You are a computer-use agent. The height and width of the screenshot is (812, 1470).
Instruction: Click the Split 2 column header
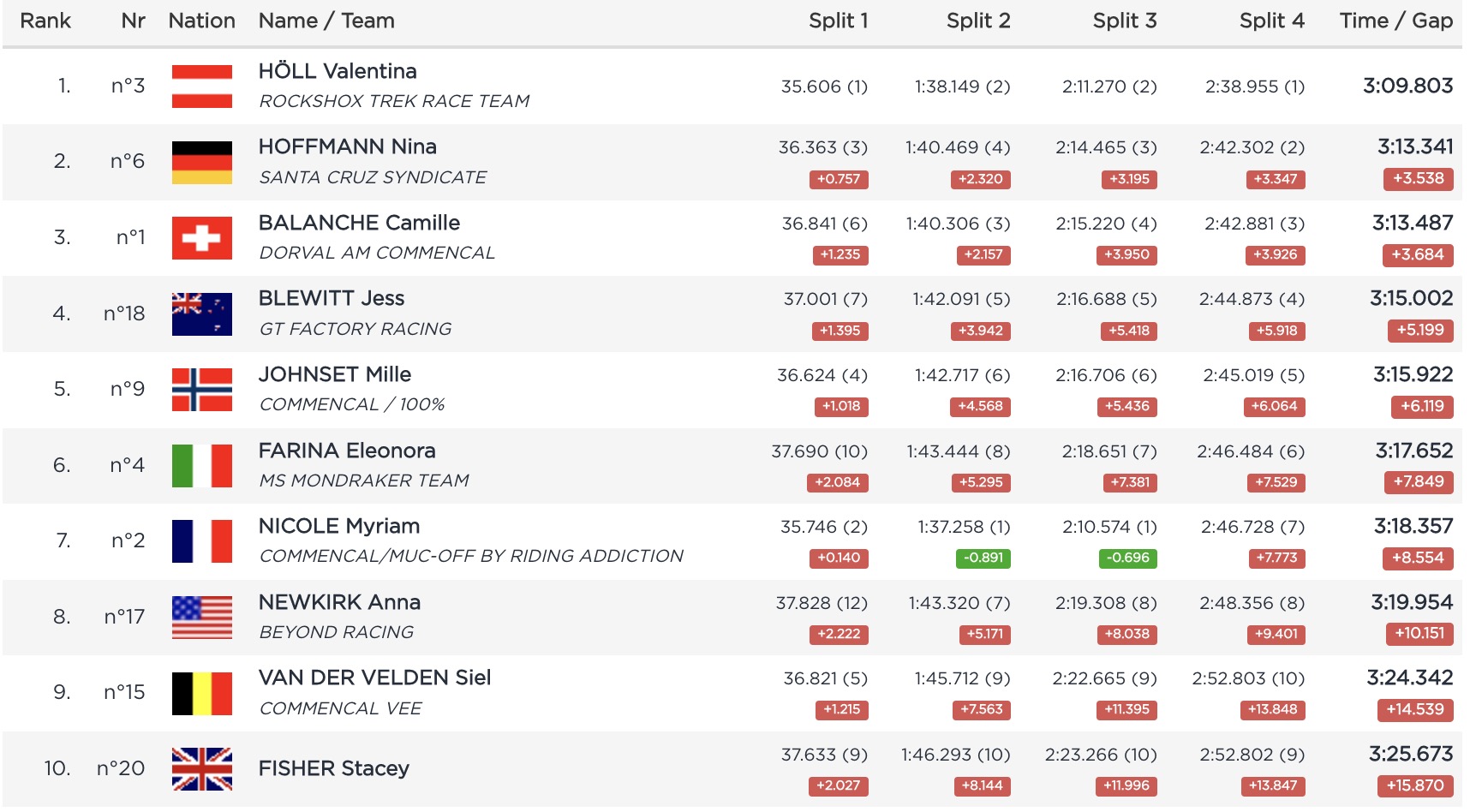pos(977,21)
